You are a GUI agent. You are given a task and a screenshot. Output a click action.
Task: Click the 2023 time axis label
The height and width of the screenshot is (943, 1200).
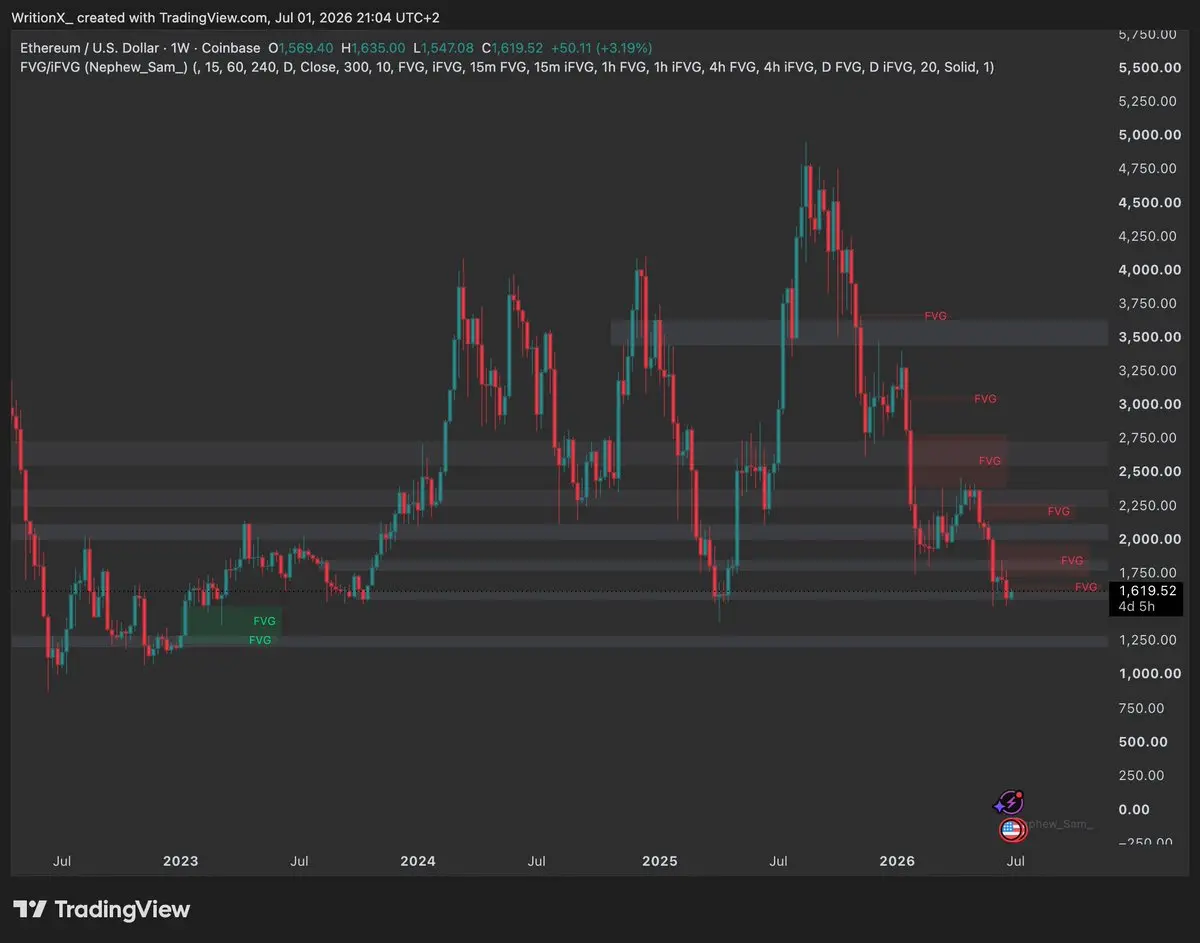pos(181,861)
